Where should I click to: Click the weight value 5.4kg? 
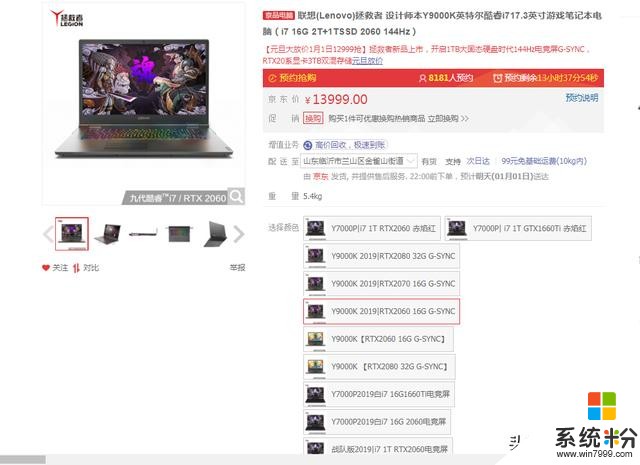tap(313, 196)
